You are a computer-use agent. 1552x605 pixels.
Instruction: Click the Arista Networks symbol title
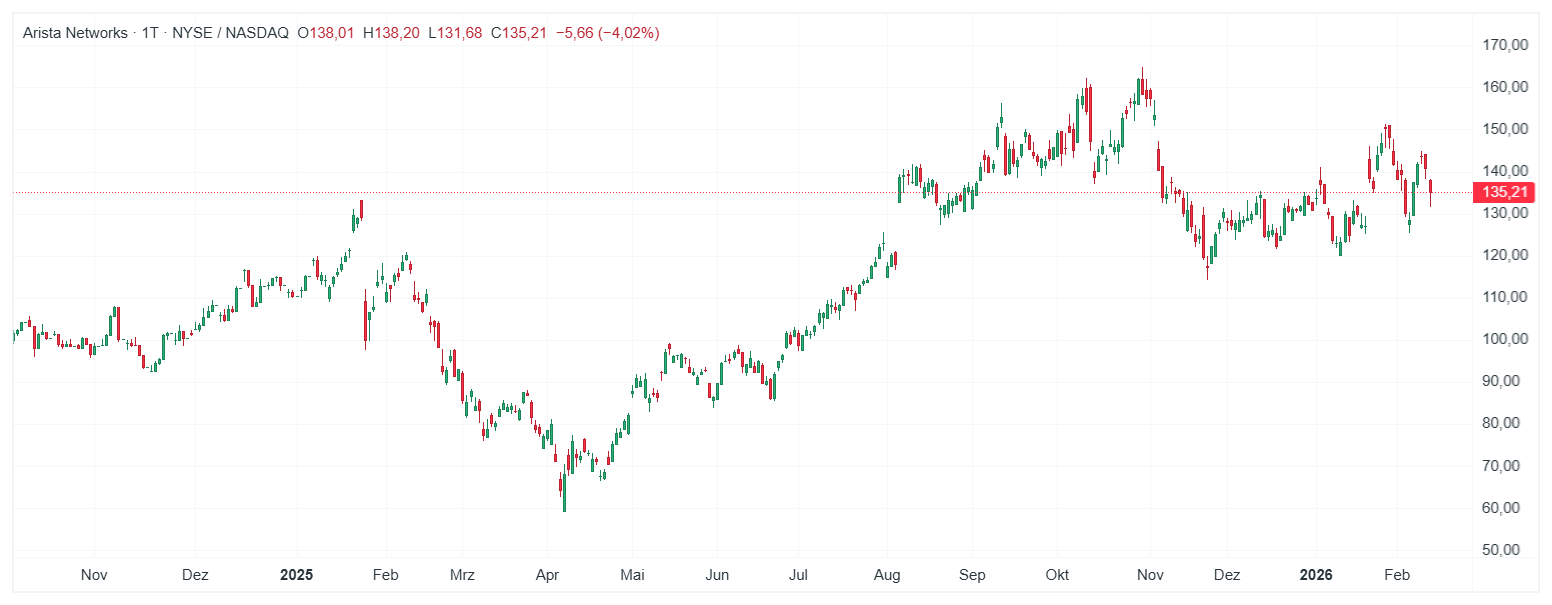pos(76,33)
